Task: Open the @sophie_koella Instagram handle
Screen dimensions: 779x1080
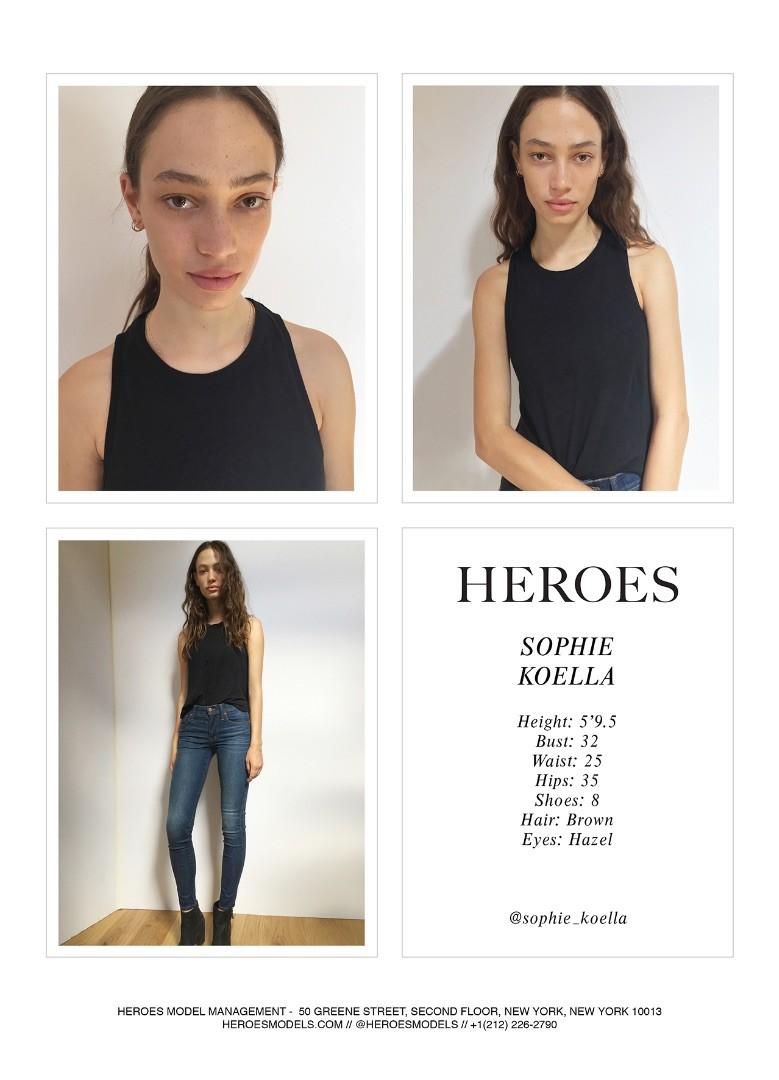Action: (x=568, y=918)
